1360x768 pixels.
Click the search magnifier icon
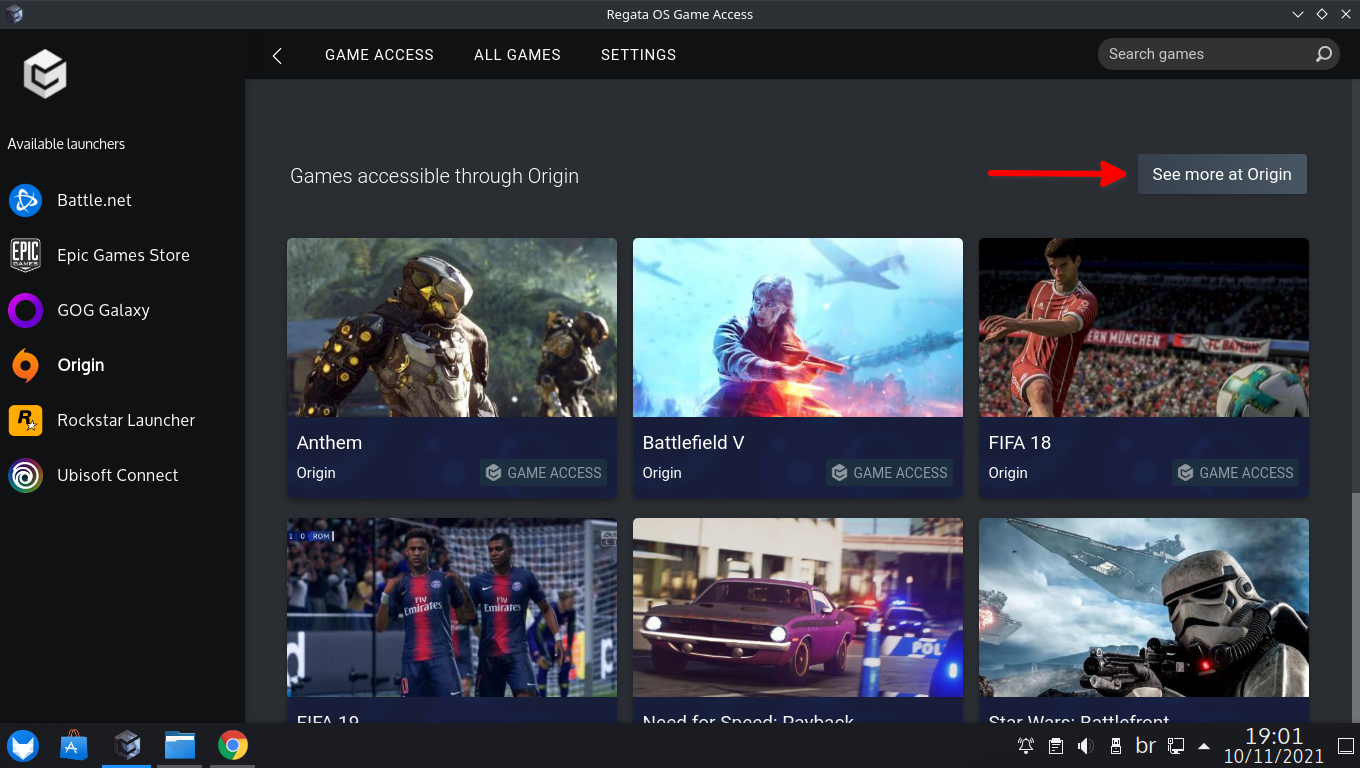click(1323, 54)
